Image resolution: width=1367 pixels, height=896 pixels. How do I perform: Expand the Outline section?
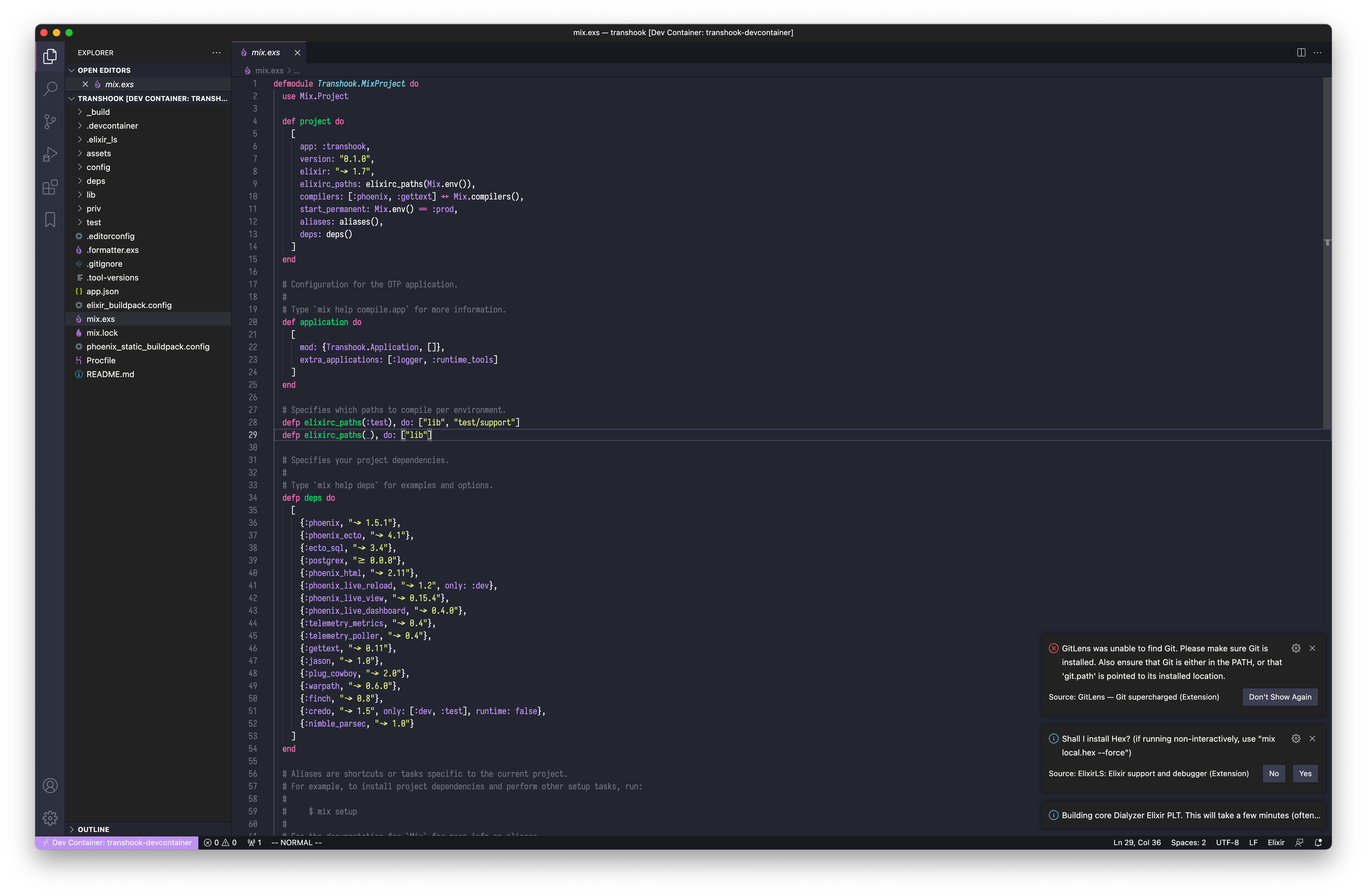tap(148, 829)
